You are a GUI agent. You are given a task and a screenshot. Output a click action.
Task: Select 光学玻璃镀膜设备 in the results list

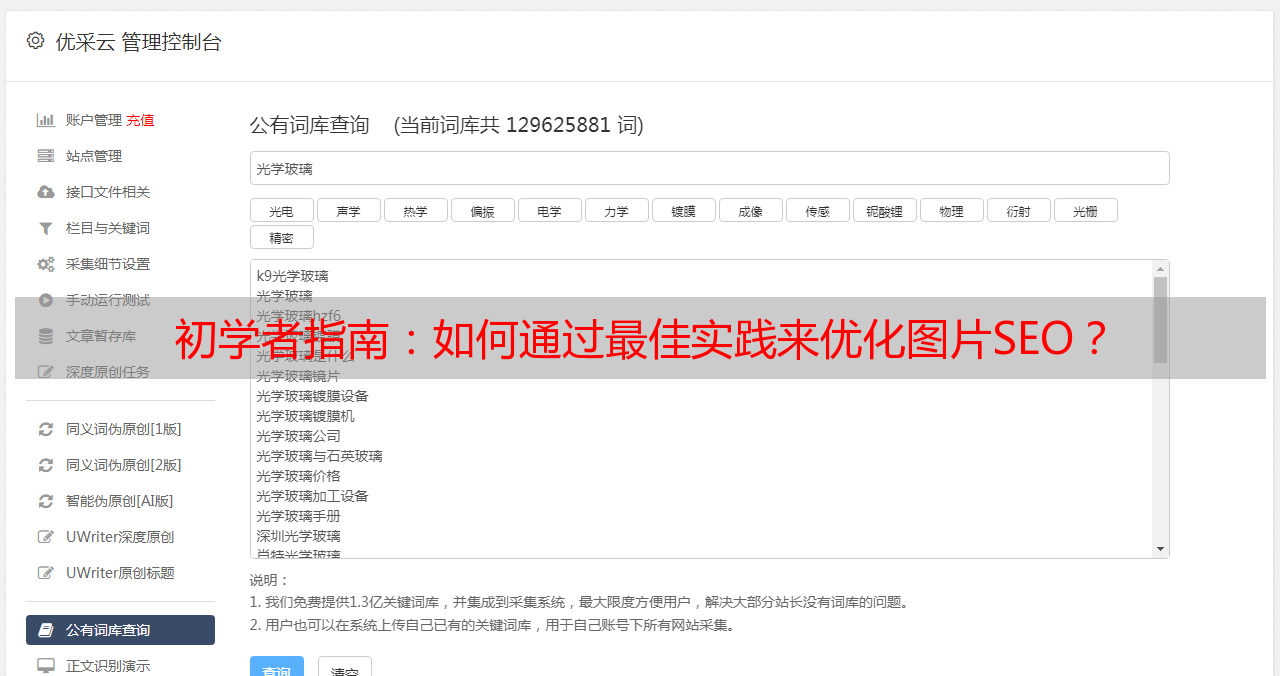coord(312,396)
